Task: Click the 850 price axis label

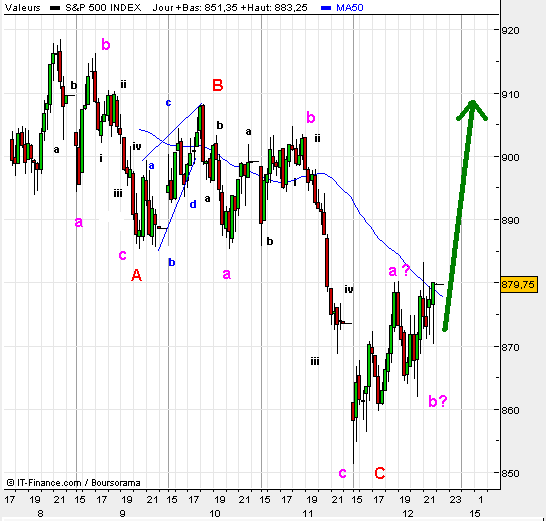Action: pos(510,473)
